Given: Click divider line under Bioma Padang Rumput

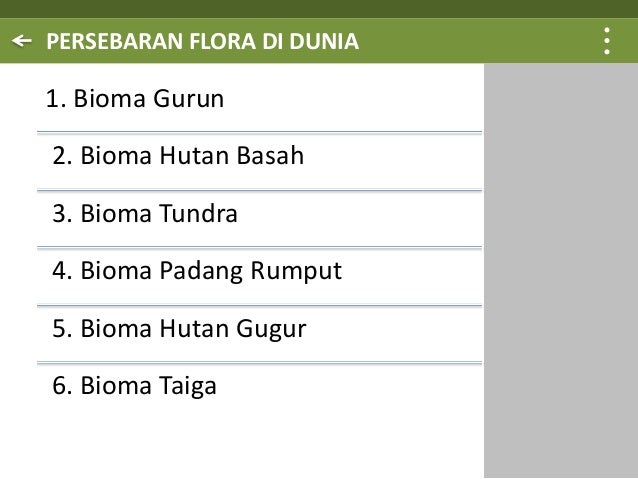Looking at the screenshot, I should click(x=258, y=304).
